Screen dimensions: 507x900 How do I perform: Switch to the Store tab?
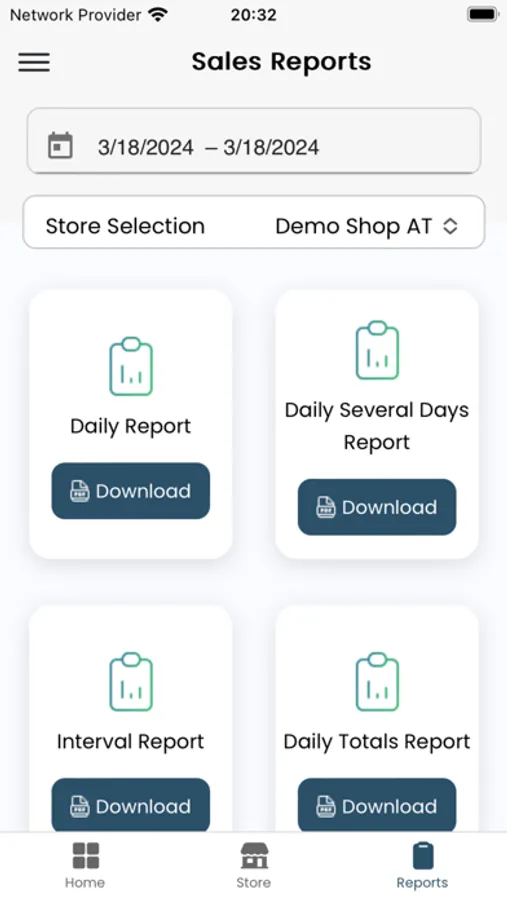point(253,865)
